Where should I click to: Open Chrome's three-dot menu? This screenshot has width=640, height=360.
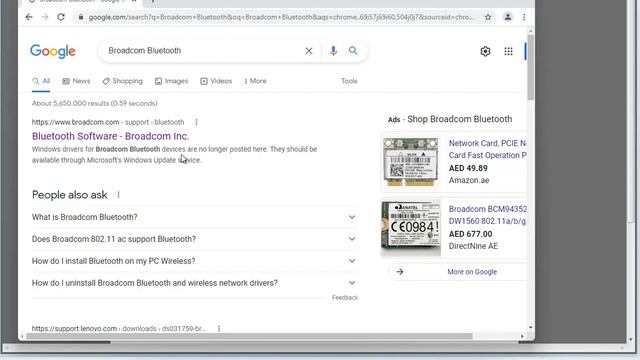pos(524,17)
